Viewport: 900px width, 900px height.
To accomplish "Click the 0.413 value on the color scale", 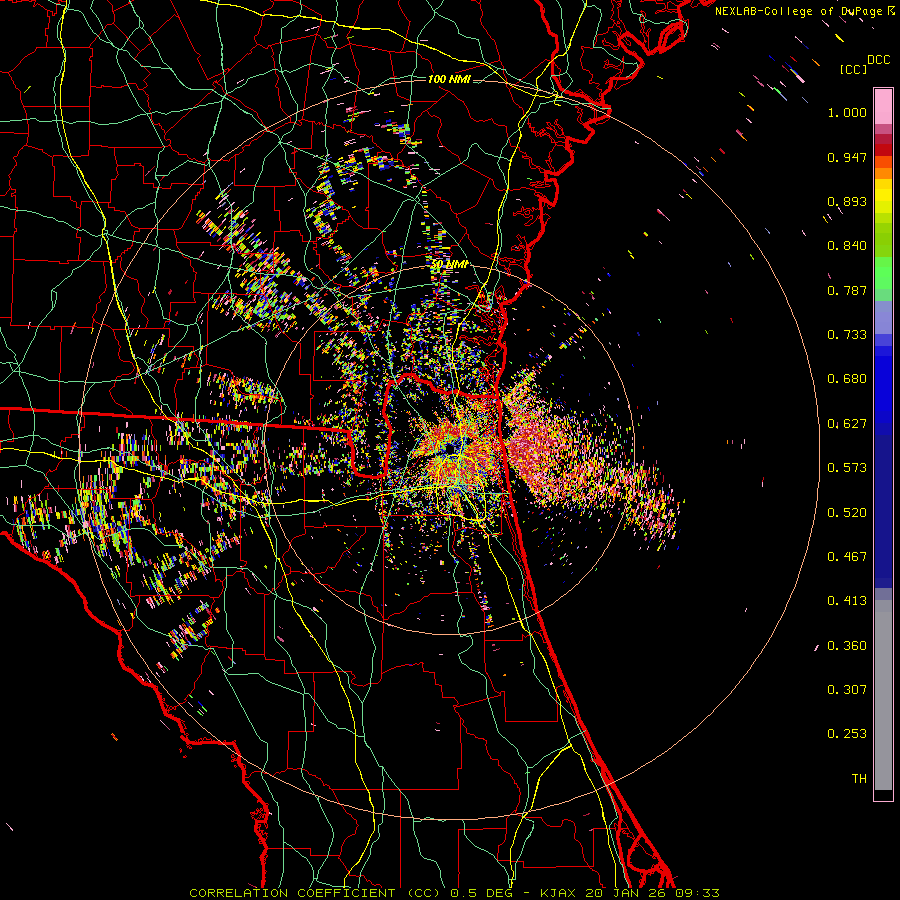I will tap(847, 601).
